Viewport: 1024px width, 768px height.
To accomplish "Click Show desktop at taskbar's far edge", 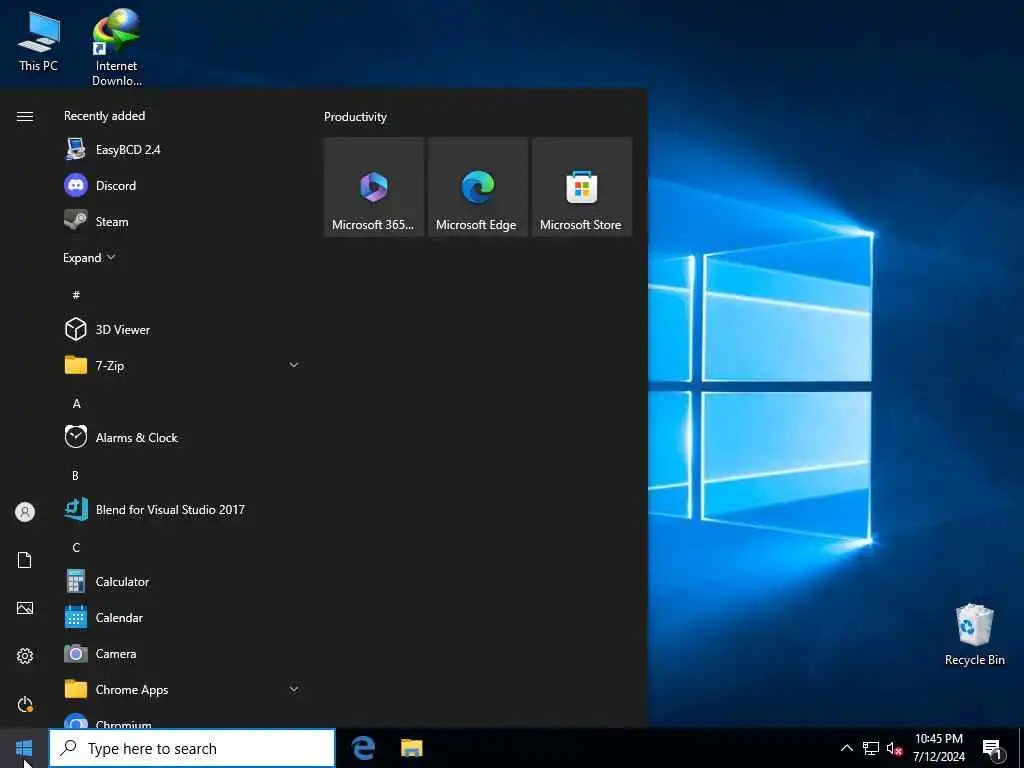I will pos(1021,748).
